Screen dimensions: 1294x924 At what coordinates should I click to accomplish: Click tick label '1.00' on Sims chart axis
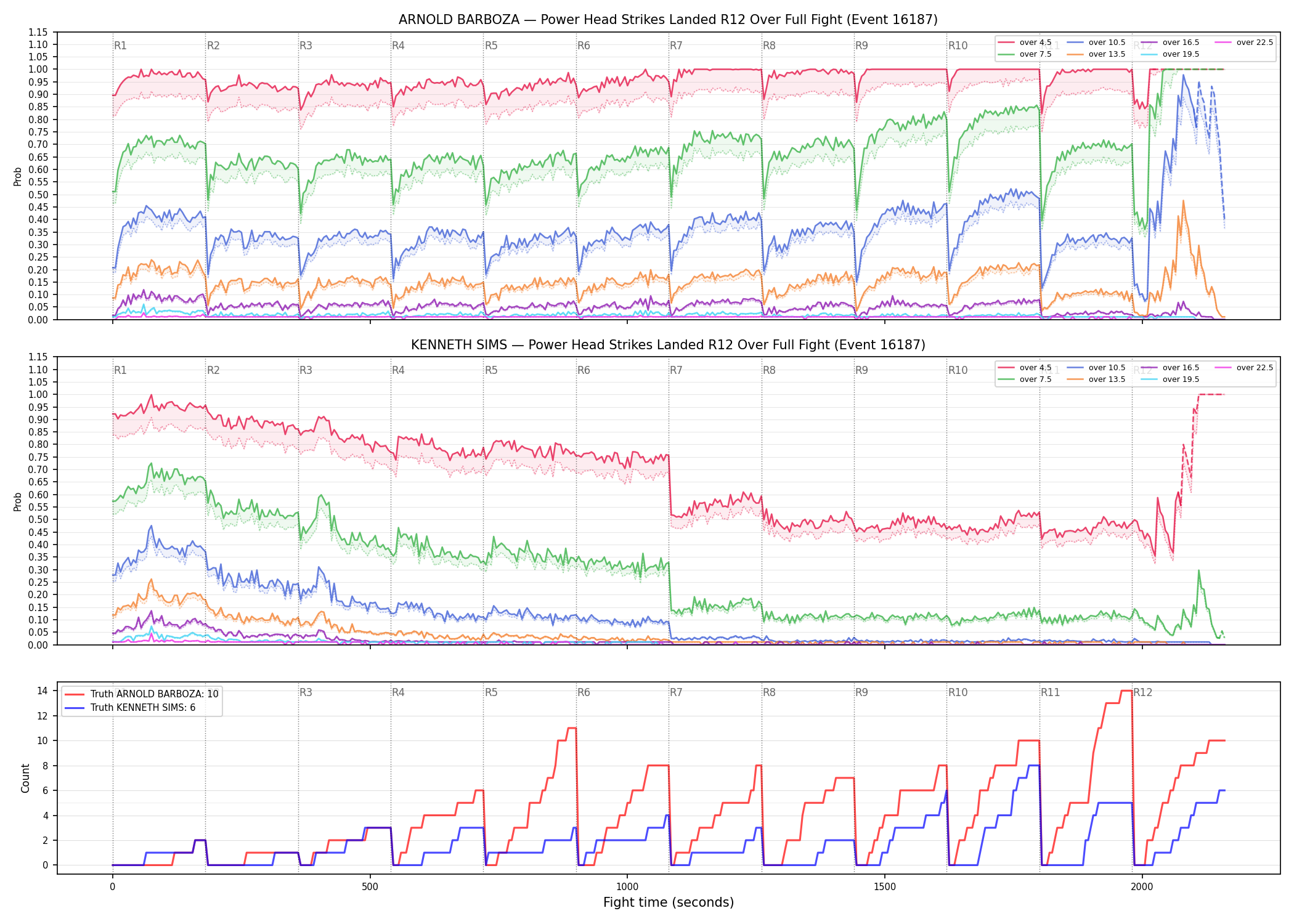tap(38, 394)
